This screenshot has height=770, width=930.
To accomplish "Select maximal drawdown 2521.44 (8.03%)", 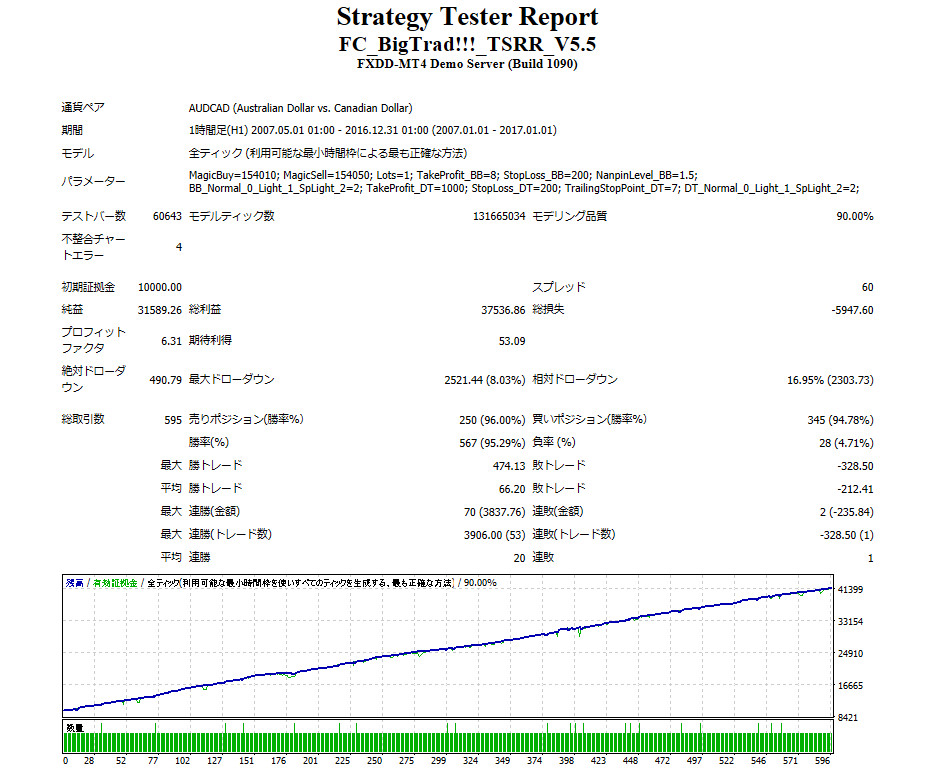I will pos(485,380).
